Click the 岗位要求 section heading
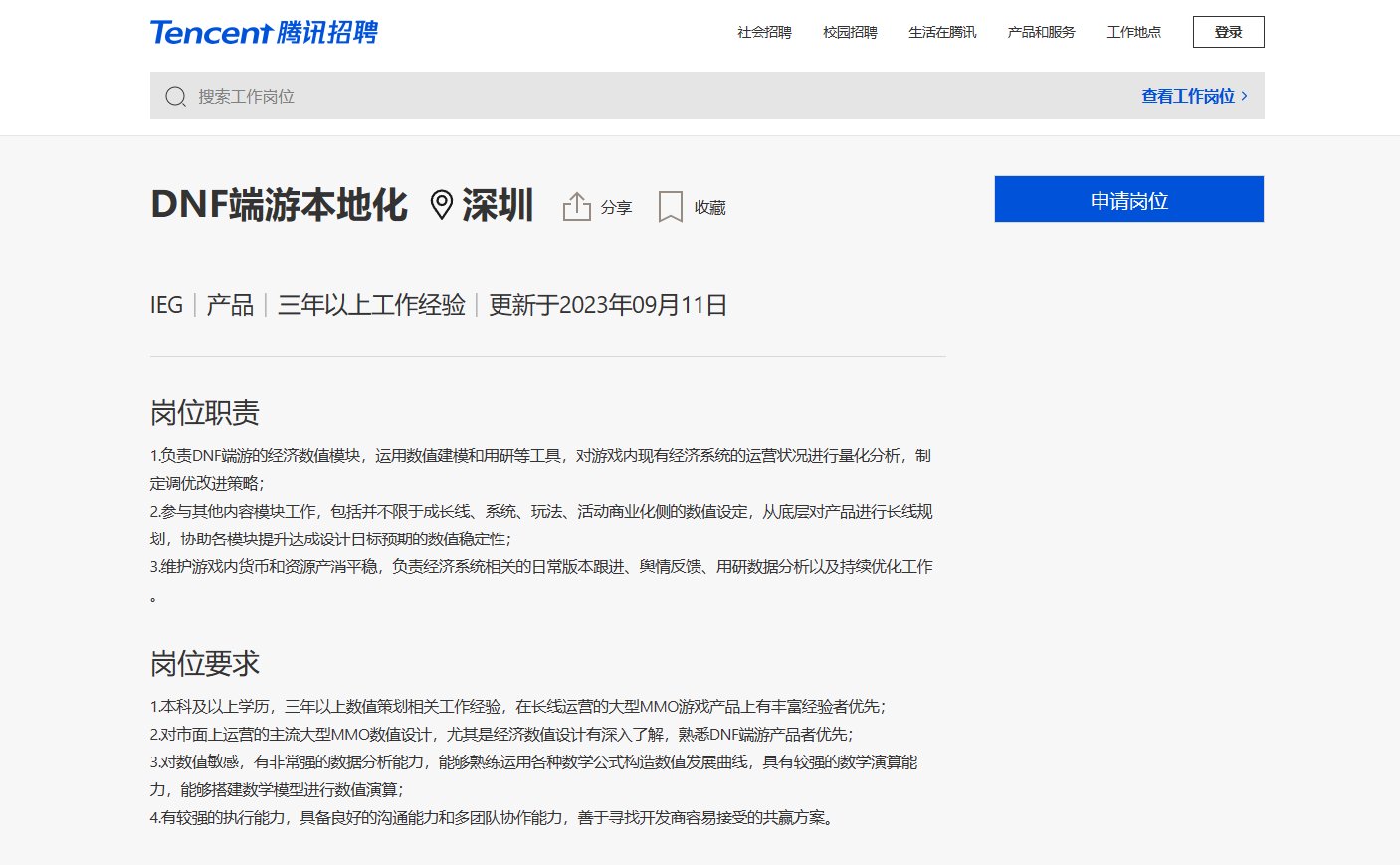Screen dimensions: 1400x865 [x=205, y=663]
